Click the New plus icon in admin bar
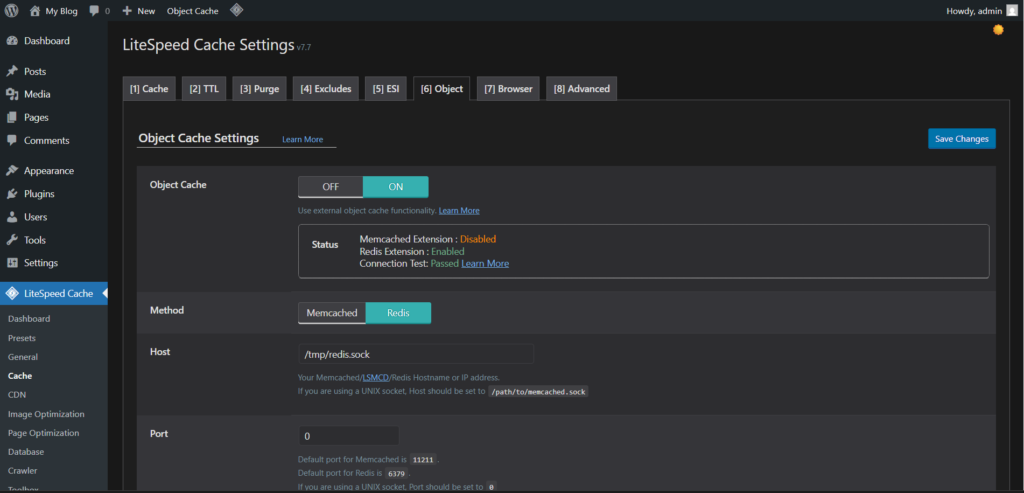 pos(127,10)
